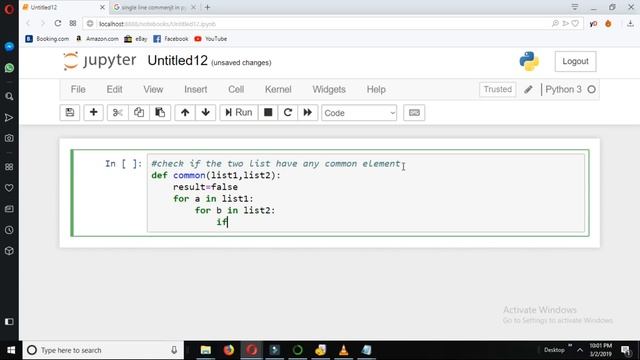The image size is (640, 360).
Task: Open Firefox from the taskbar
Action: pyautogui.click(x=229, y=350)
